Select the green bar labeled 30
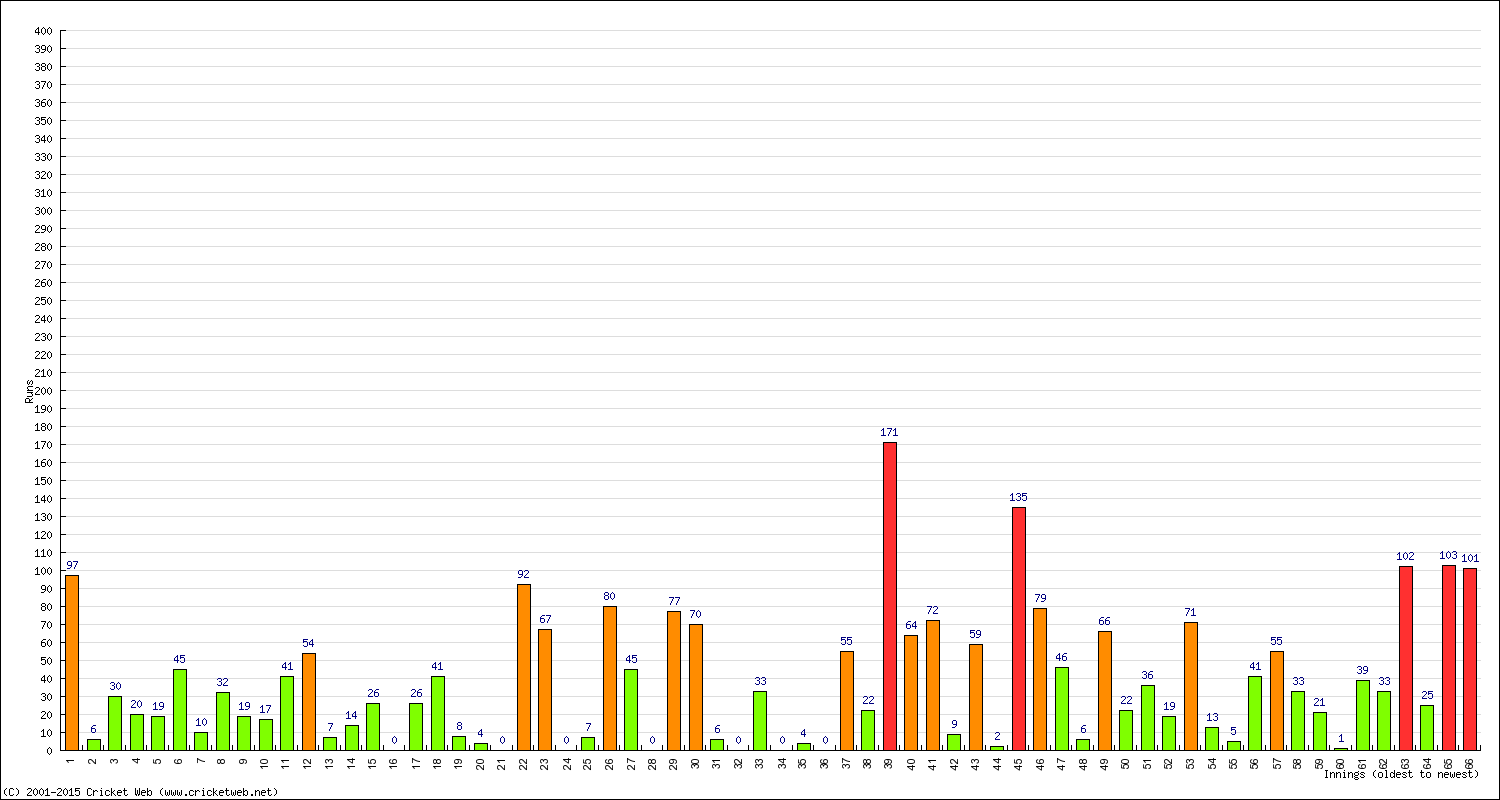This screenshot has height=800, width=1500. click(115, 723)
